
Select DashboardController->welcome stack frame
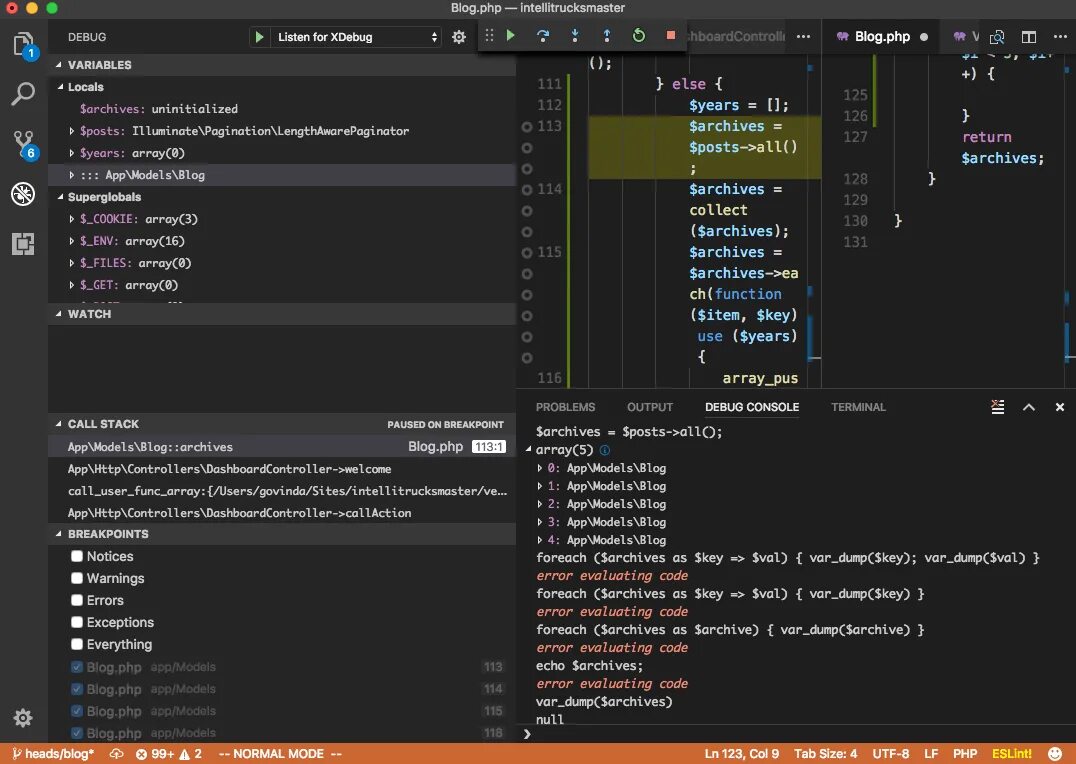282,469
